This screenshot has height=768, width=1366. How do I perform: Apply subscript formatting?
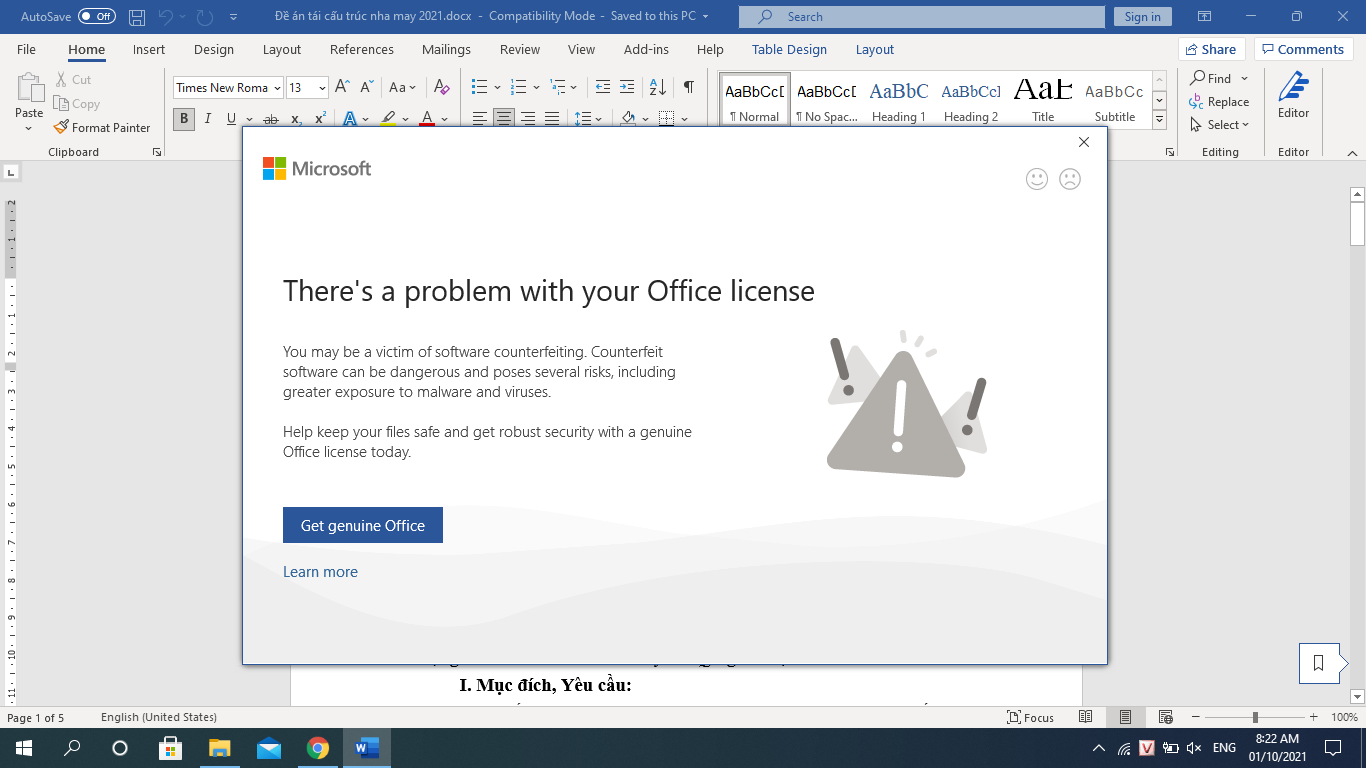pos(296,119)
